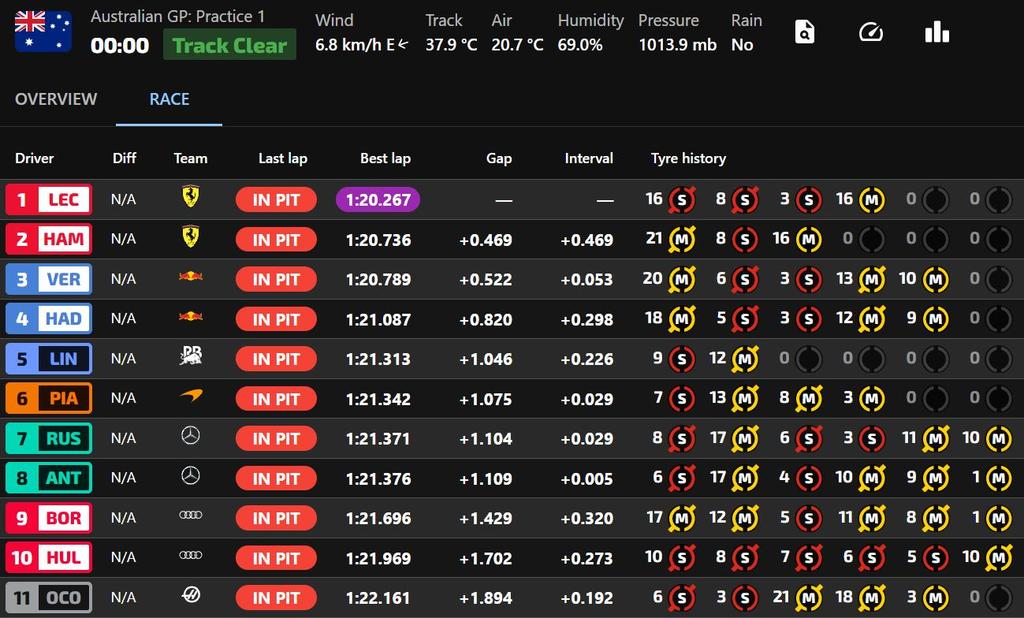Click the Best lap column header

tap(385, 158)
